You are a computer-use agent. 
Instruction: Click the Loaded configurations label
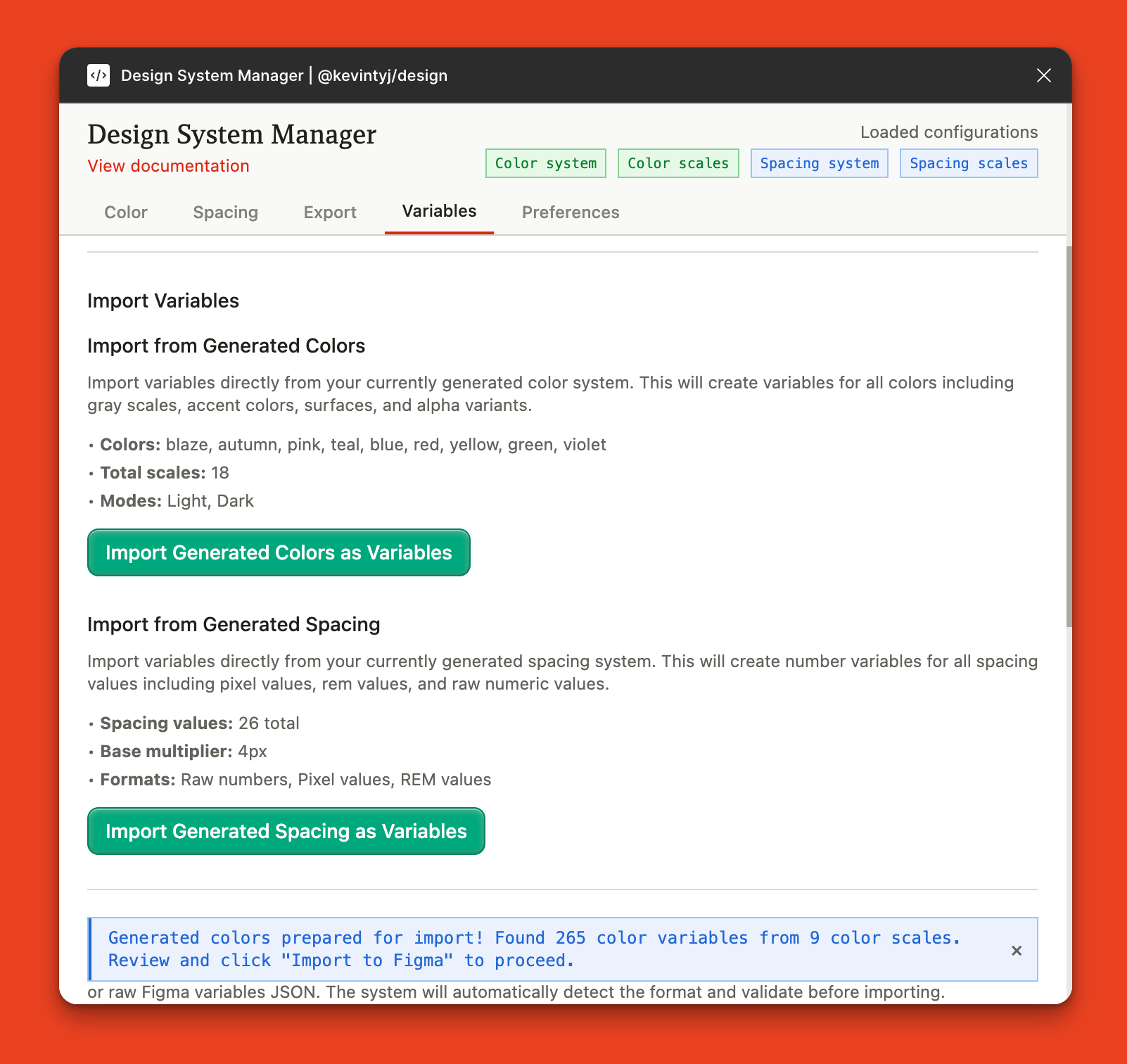pos(949,132)
